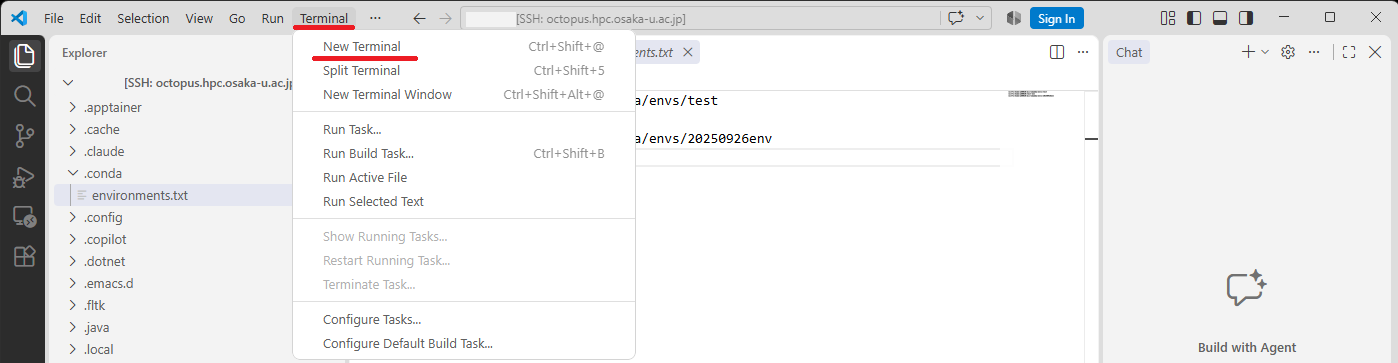Open the Search view in activity bar
The height and width of the screenshot is (363, 1398).
24,96
